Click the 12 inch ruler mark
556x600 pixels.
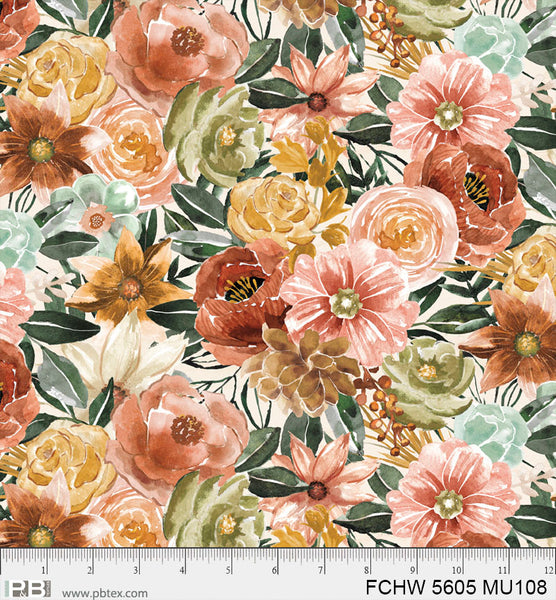[x=548, y=571]
